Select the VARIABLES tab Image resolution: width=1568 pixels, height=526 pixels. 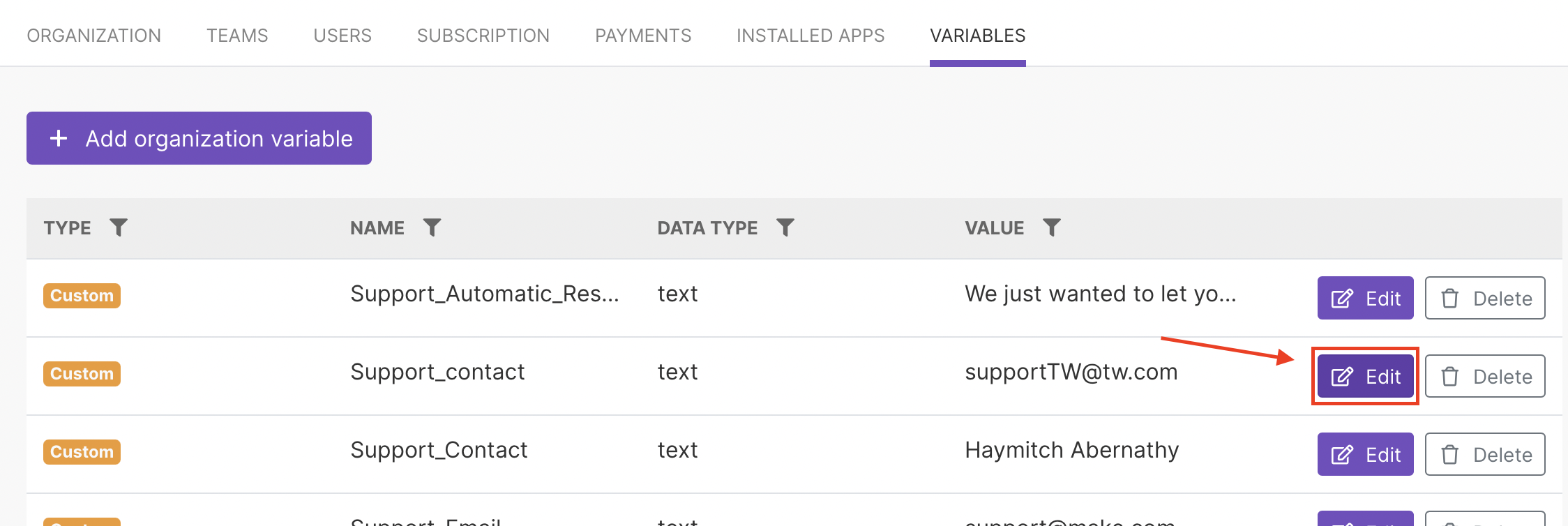[x=978, y=36]
